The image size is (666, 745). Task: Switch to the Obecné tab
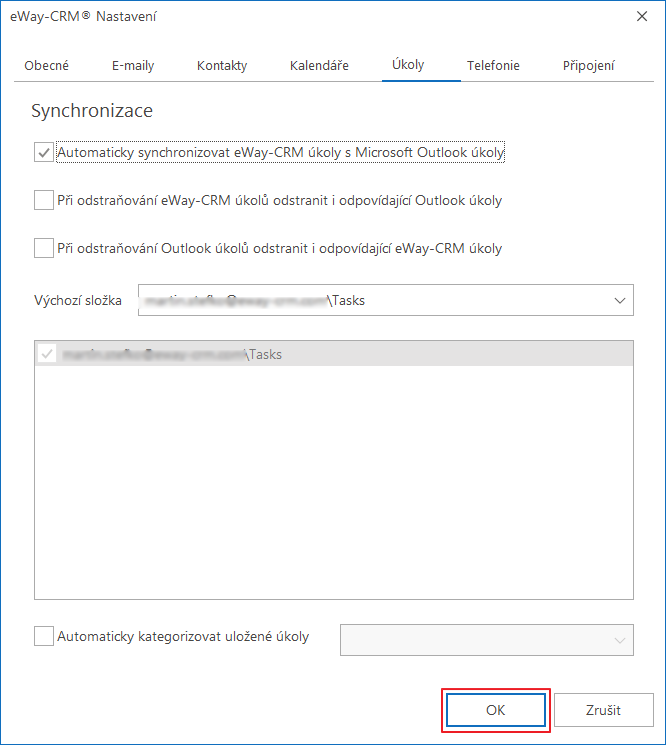47,66
